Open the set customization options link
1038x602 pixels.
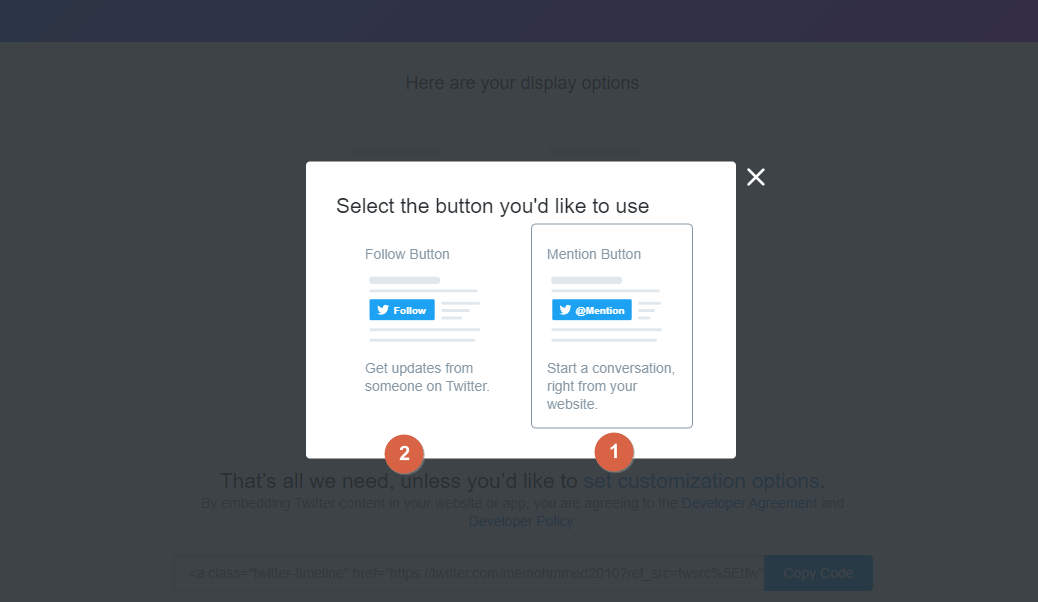(x=702, y=481)
